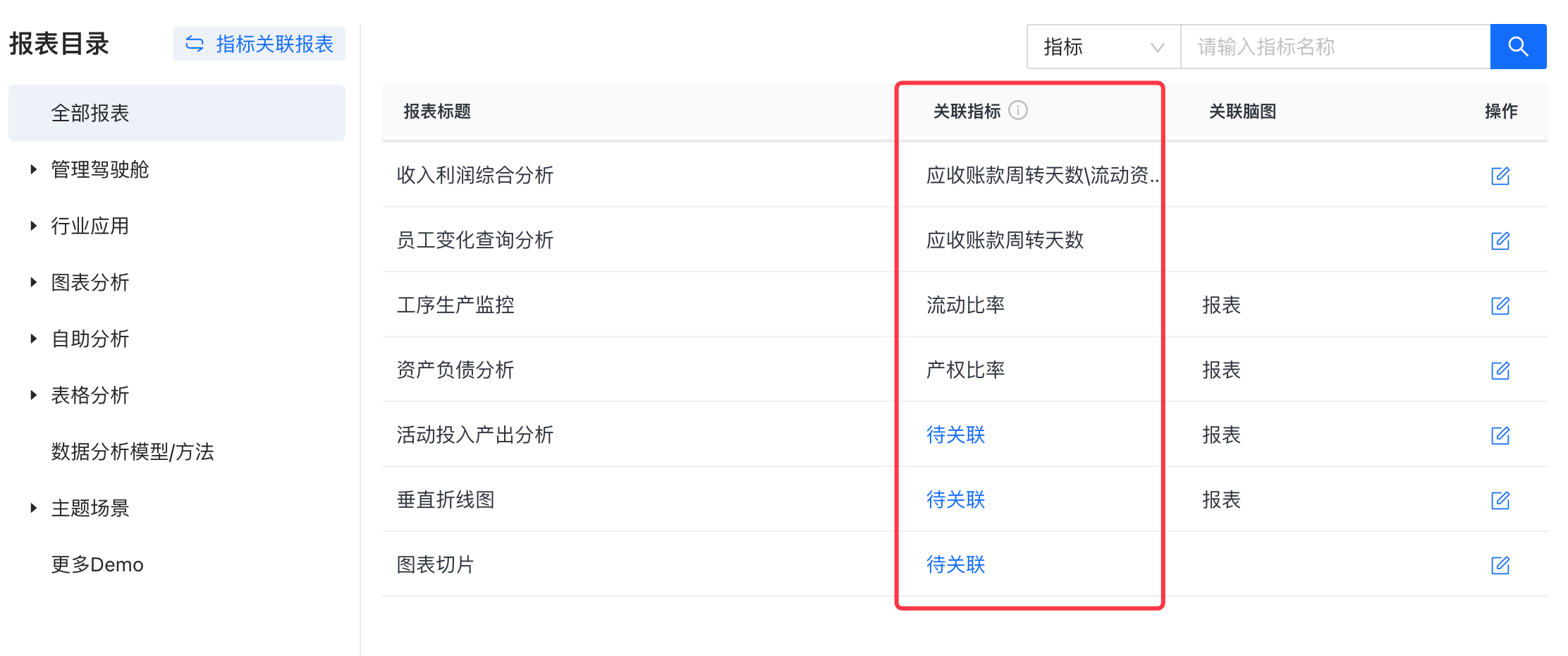The width and height of the screenshot is (1568, 656).
Task: Expand the 主题场景 tree node
Action: click(x=33, y=508)
